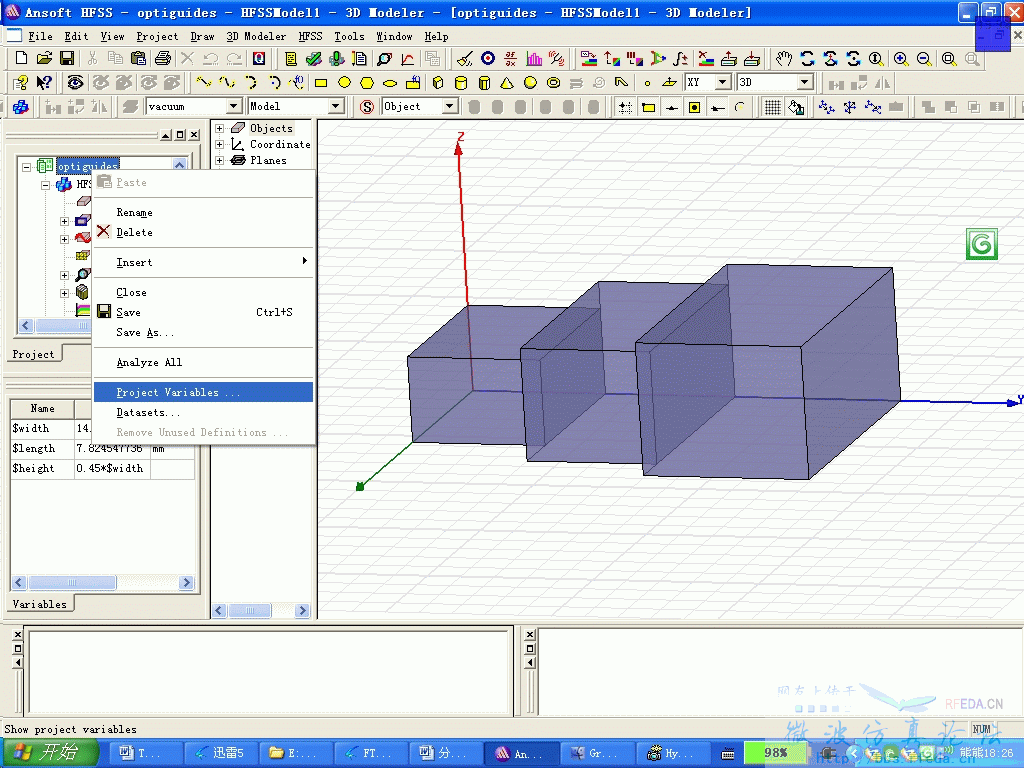Open the HFSS menu
The height and width of the screenshot is (768, 1024).
tap(310, 37)
